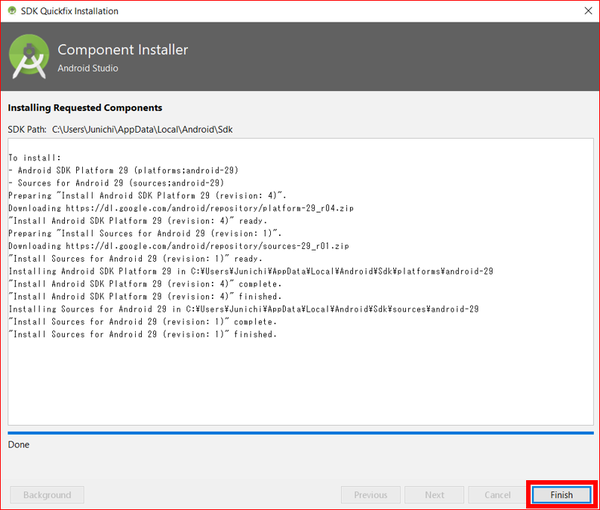Click the "Preparing Install Android SDK Platform 29" line

(x=147, y=196)
